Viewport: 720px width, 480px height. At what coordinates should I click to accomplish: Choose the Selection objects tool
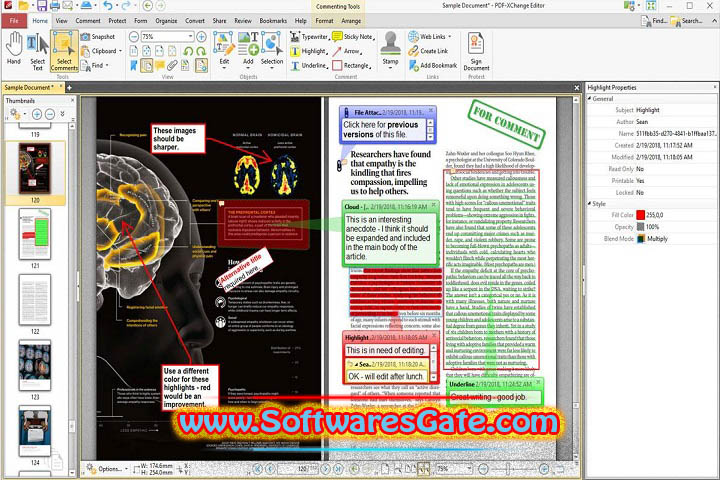[272, 51]
